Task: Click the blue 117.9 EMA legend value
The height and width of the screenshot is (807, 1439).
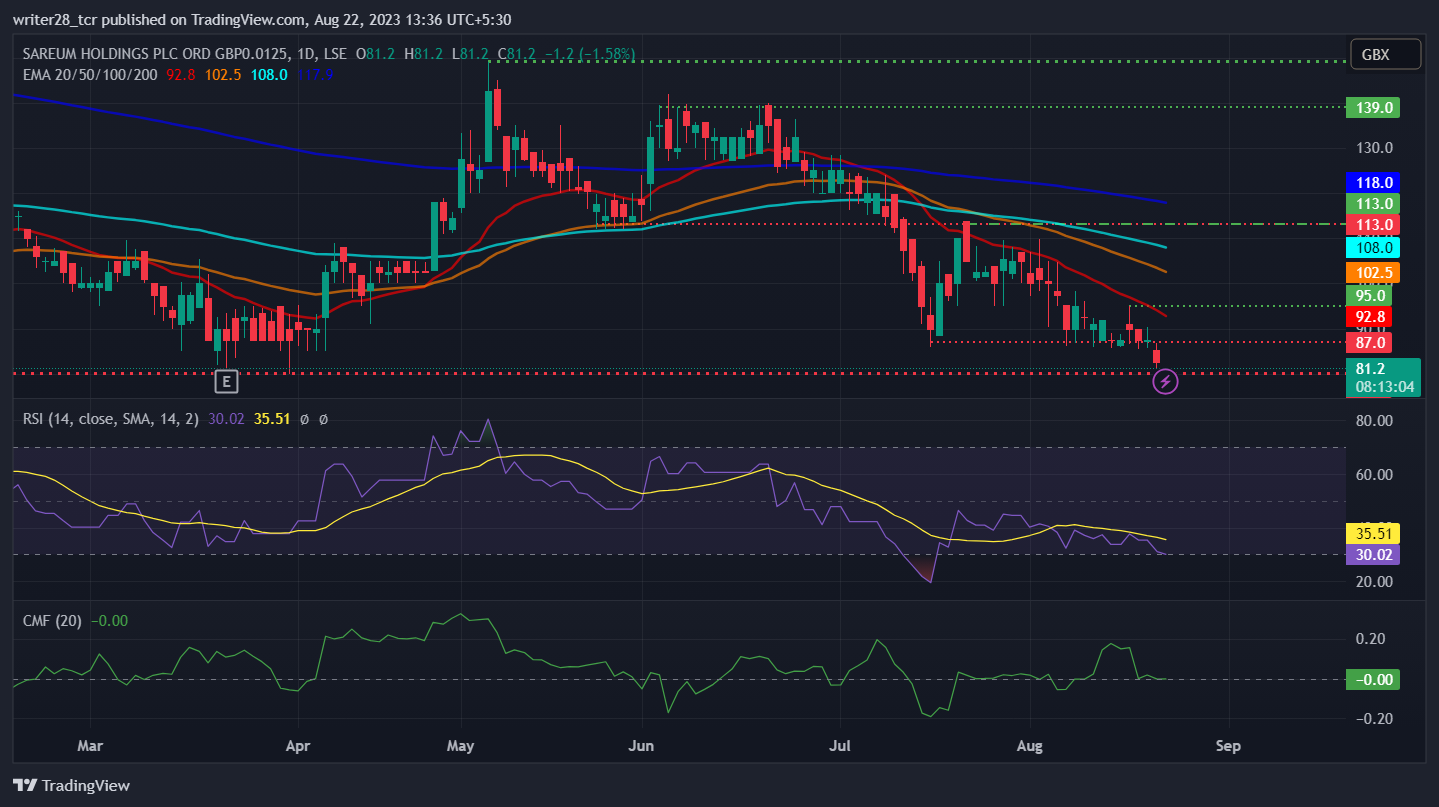Action: click(316, 74)
